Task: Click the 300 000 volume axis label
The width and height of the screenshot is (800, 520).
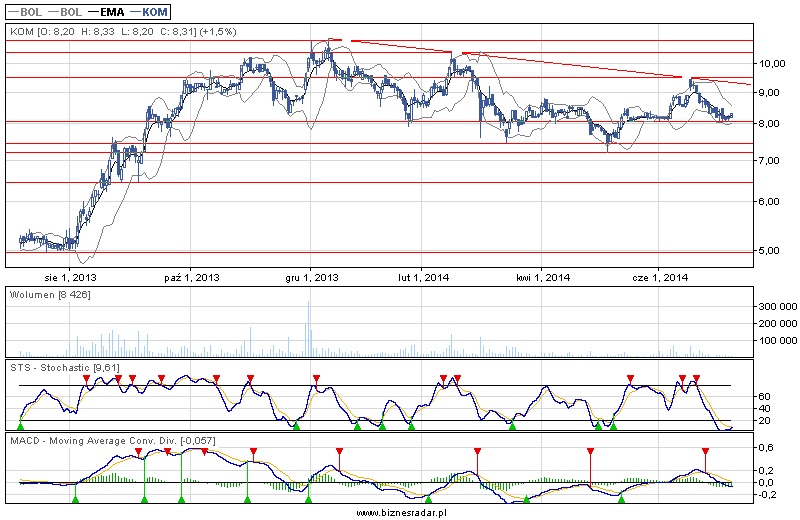Action: tap(778, 306)
